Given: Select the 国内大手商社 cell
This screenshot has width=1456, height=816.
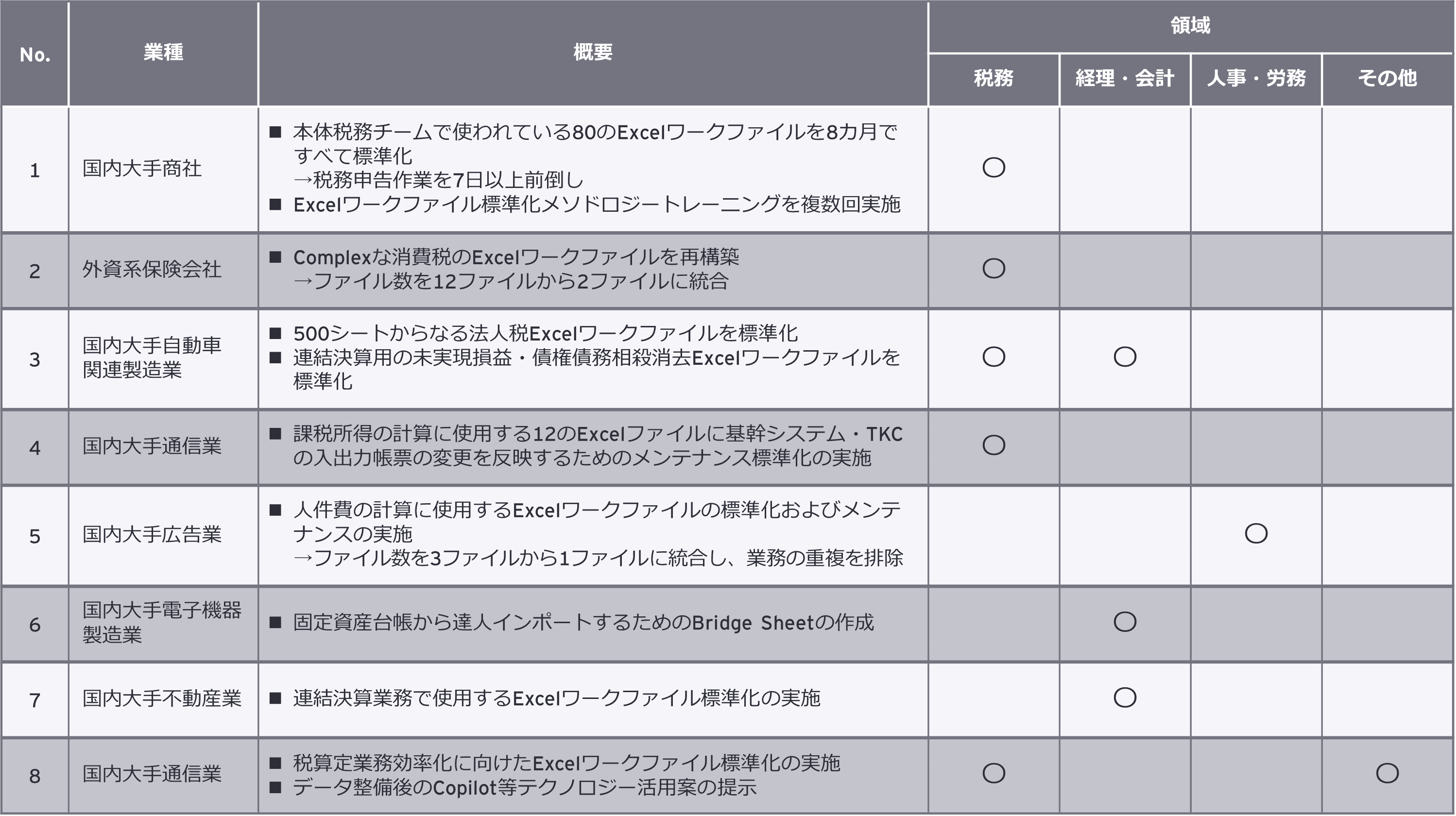Looking at the screenshot, I should [x=142, y=169].
